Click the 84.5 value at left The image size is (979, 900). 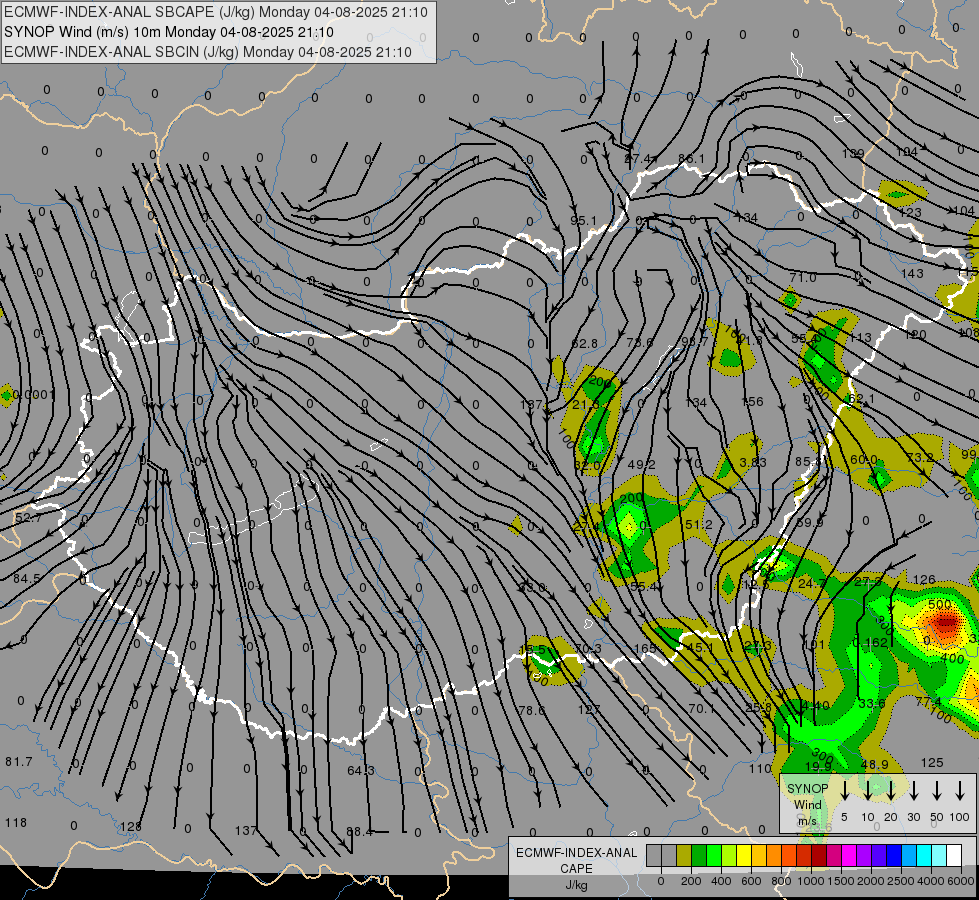pyautogui.click(x=27, y=578)
